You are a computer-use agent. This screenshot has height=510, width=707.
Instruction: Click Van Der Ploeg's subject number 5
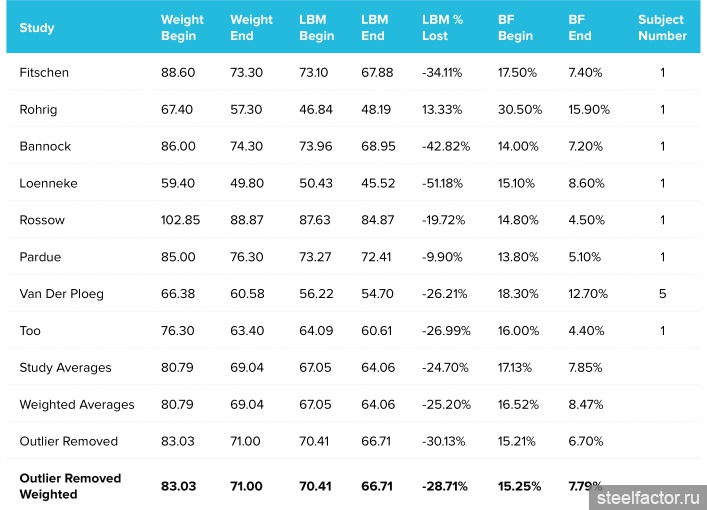662,294
